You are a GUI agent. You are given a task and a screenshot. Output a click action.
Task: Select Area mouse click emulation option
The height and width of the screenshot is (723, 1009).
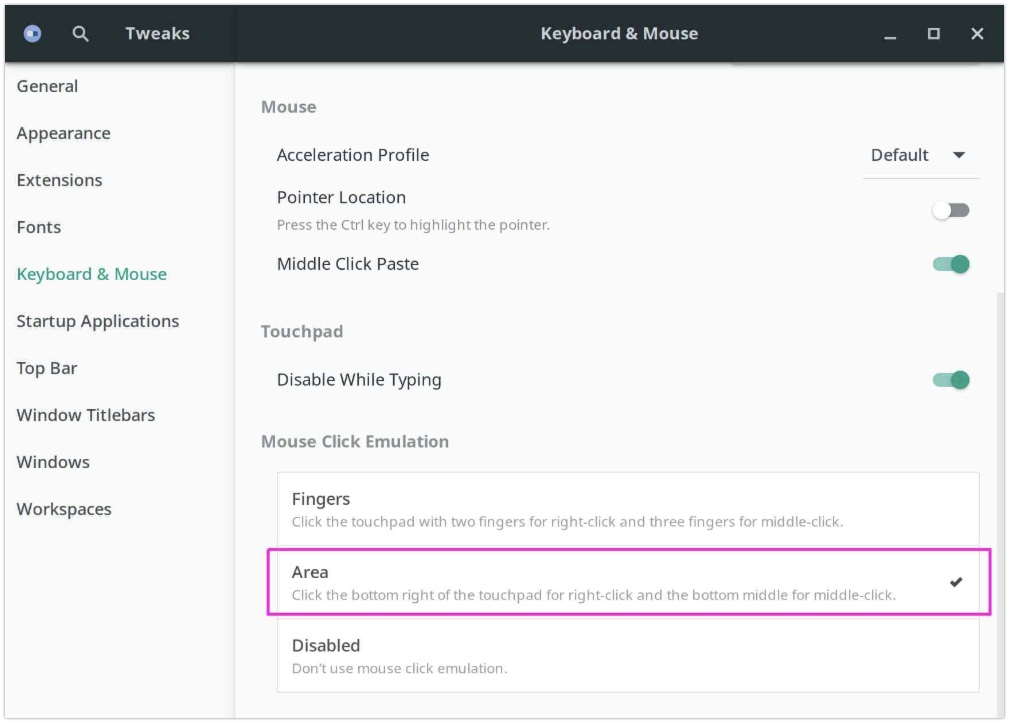[627, 582]
